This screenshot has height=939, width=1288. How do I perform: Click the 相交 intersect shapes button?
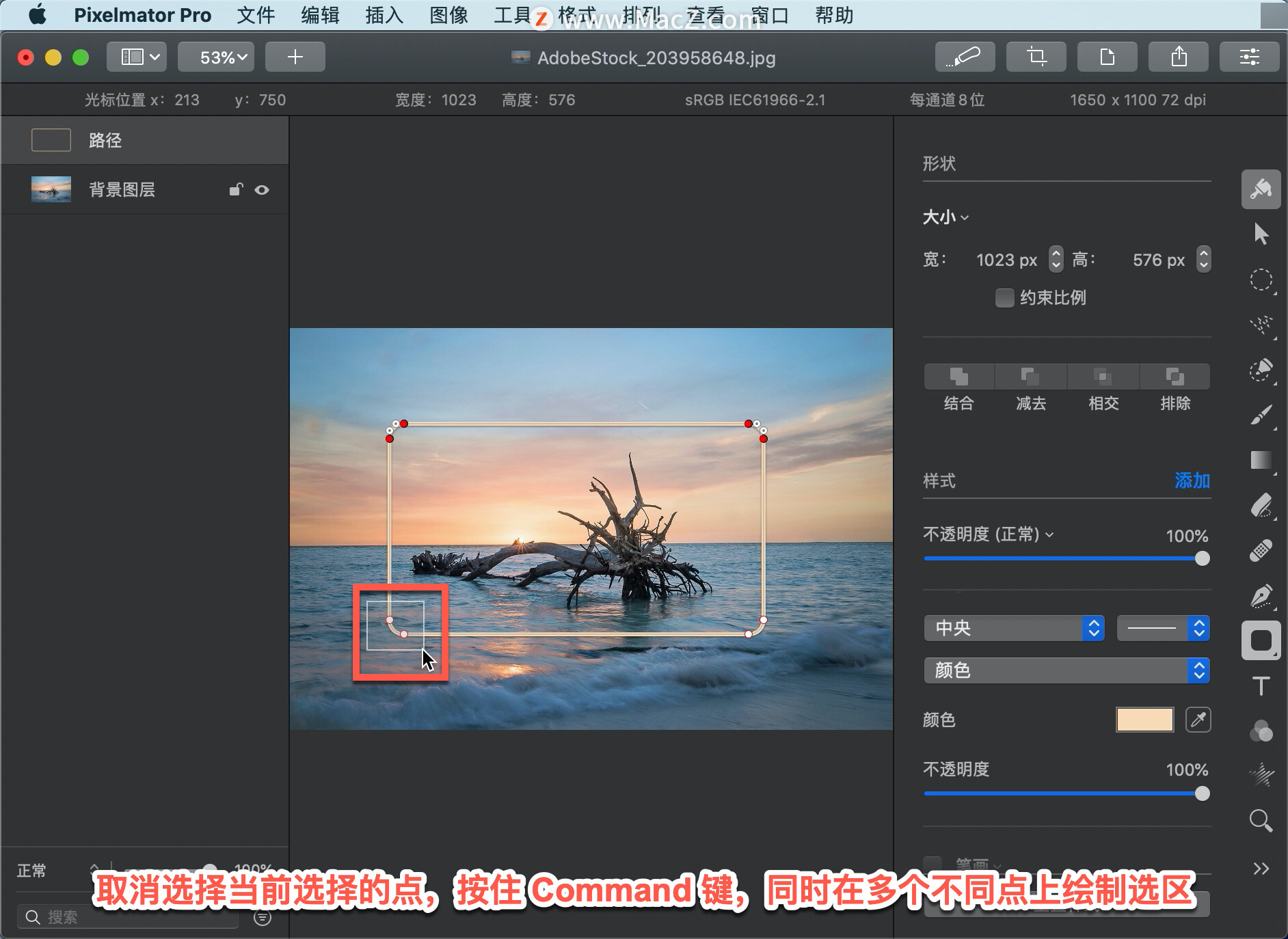(x=1103, y=377)
